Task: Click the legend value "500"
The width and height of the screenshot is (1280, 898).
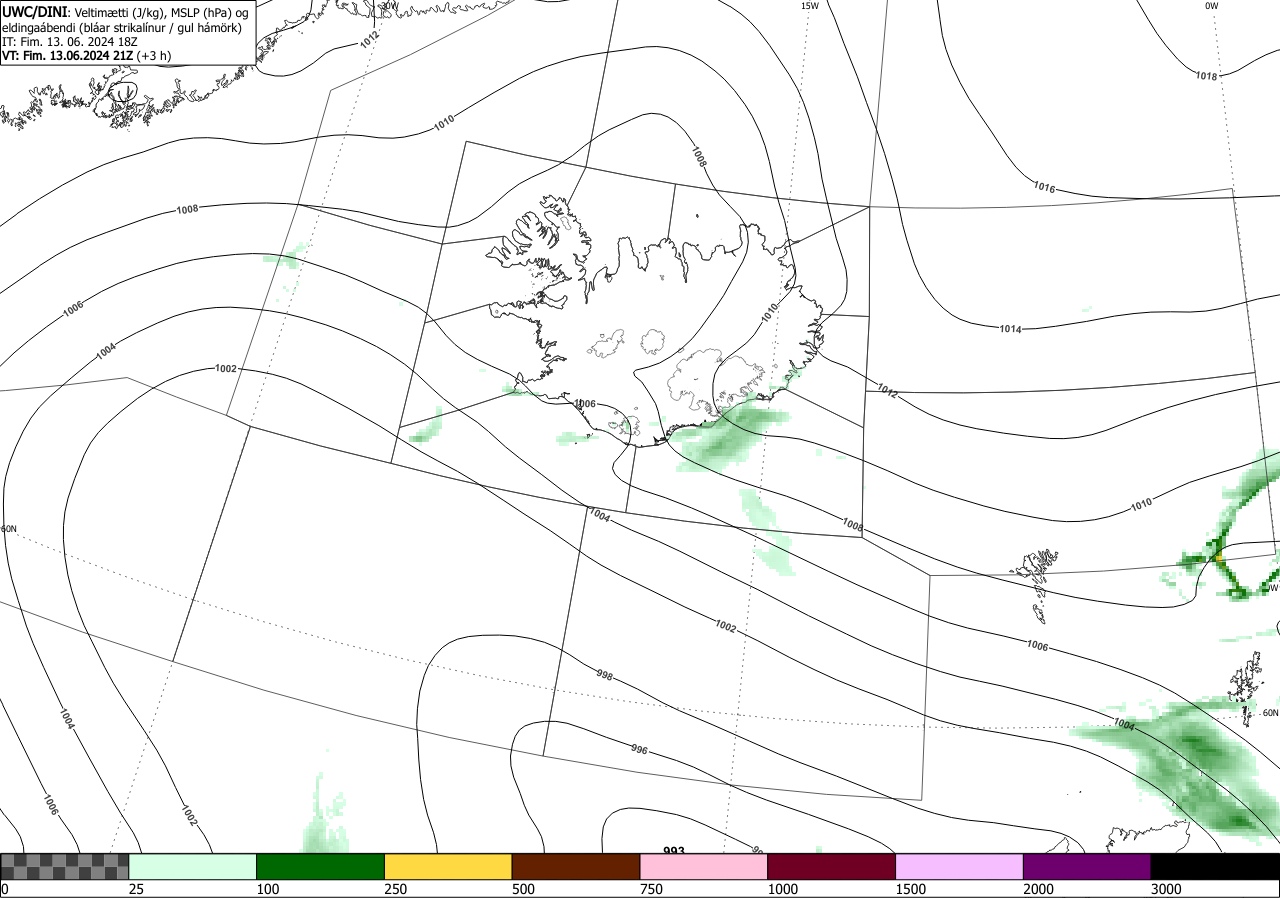Action: click(x=523, y=889)
